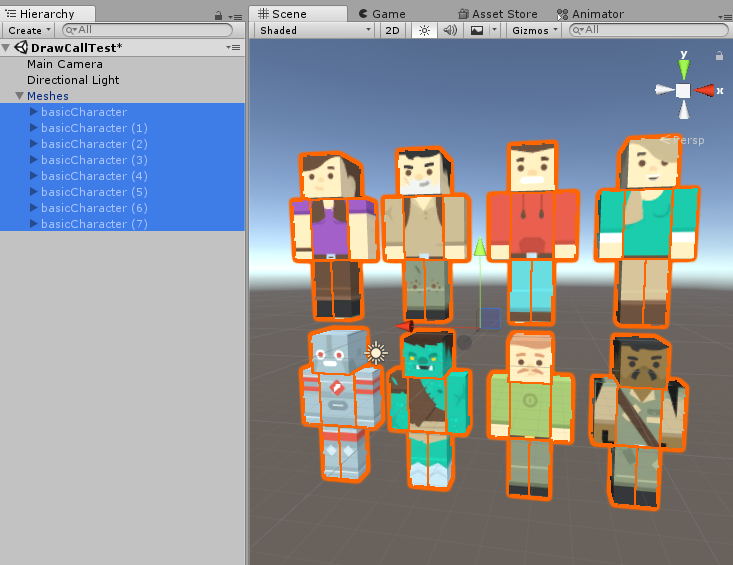Toggle Hierarchy panel lock icon

coord(218,16)
